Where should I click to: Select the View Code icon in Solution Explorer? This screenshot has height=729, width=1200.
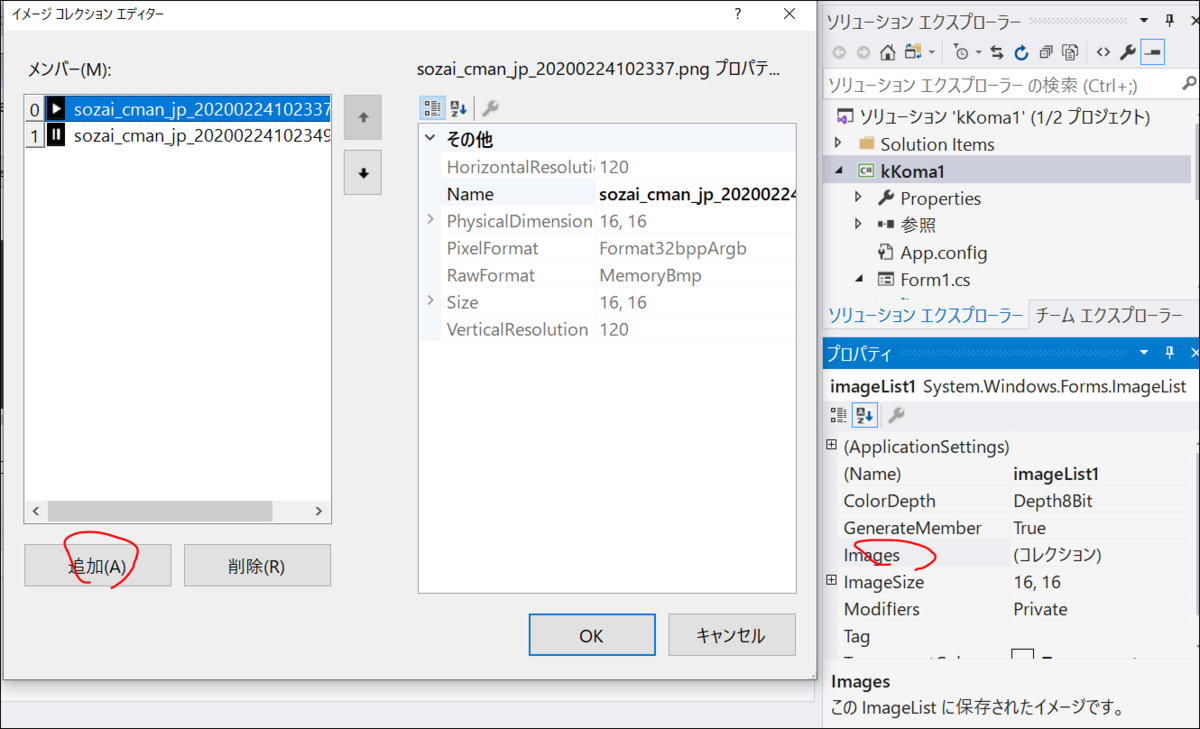point(1103,51)
